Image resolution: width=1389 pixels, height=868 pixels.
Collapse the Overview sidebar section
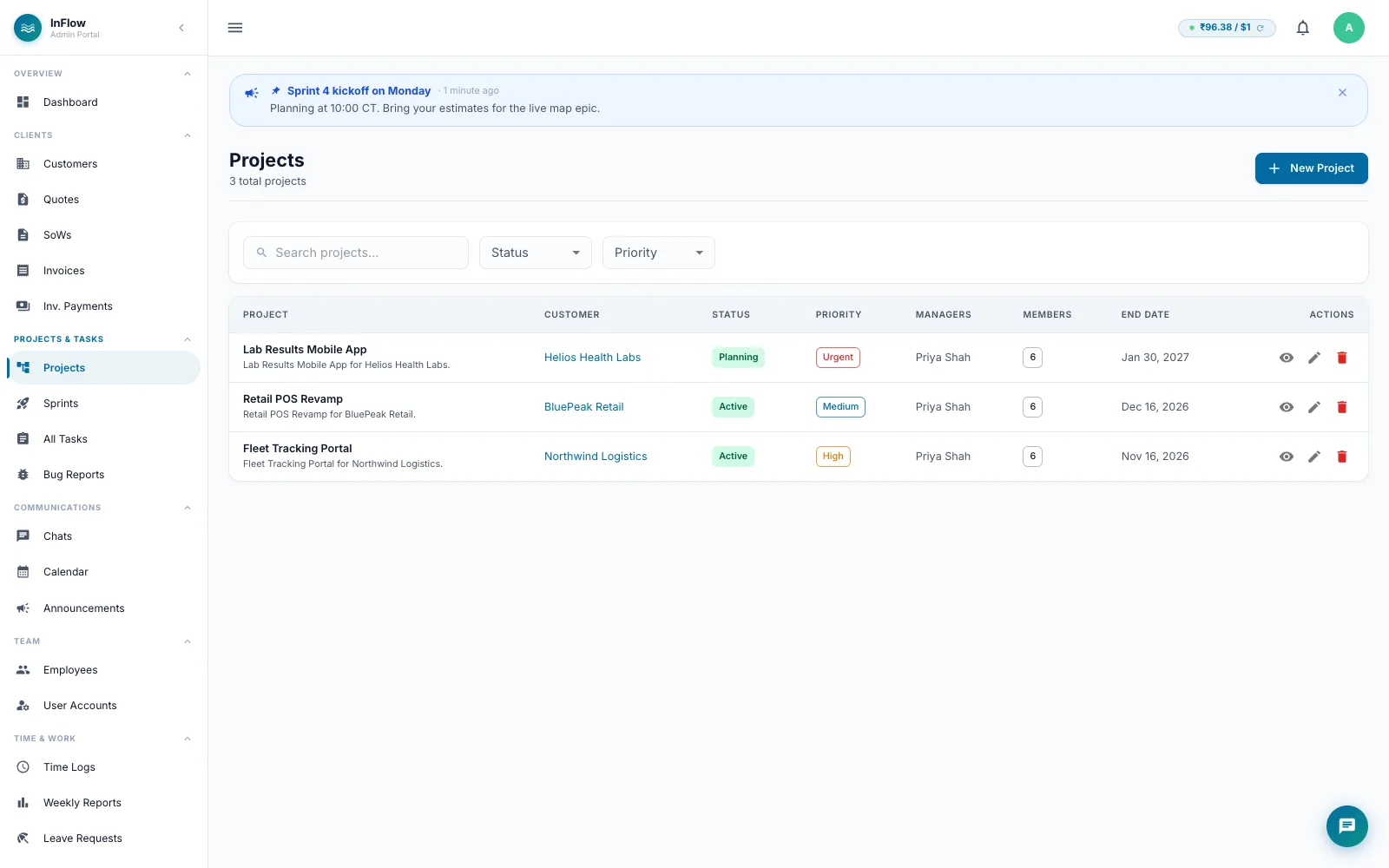pyautogui.click(x=188, y=74)
